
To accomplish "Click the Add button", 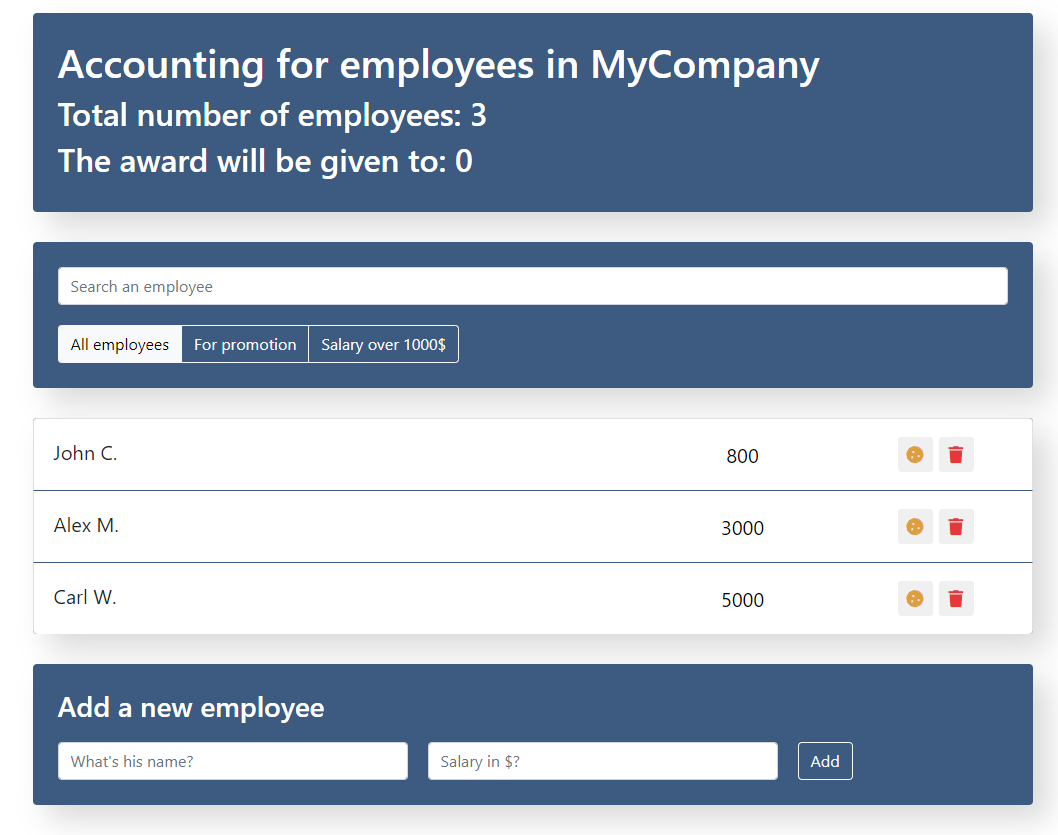I will click(825, 761).
